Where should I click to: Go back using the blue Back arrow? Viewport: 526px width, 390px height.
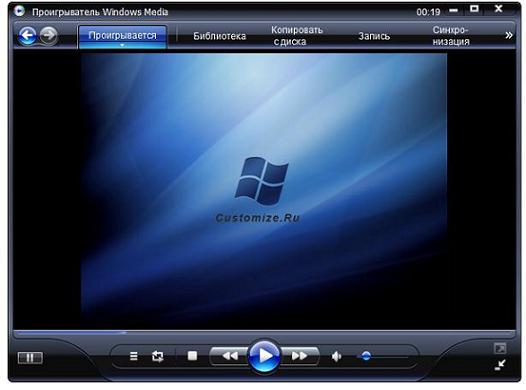(x=28, y=35)
